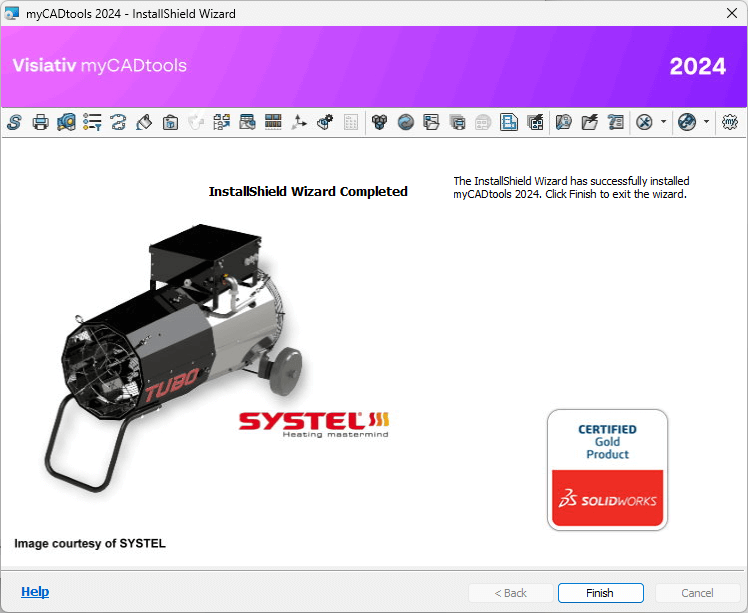Click the blue S icon in toolbar
This screenshot has height=613, width=748.
[14, 122]
